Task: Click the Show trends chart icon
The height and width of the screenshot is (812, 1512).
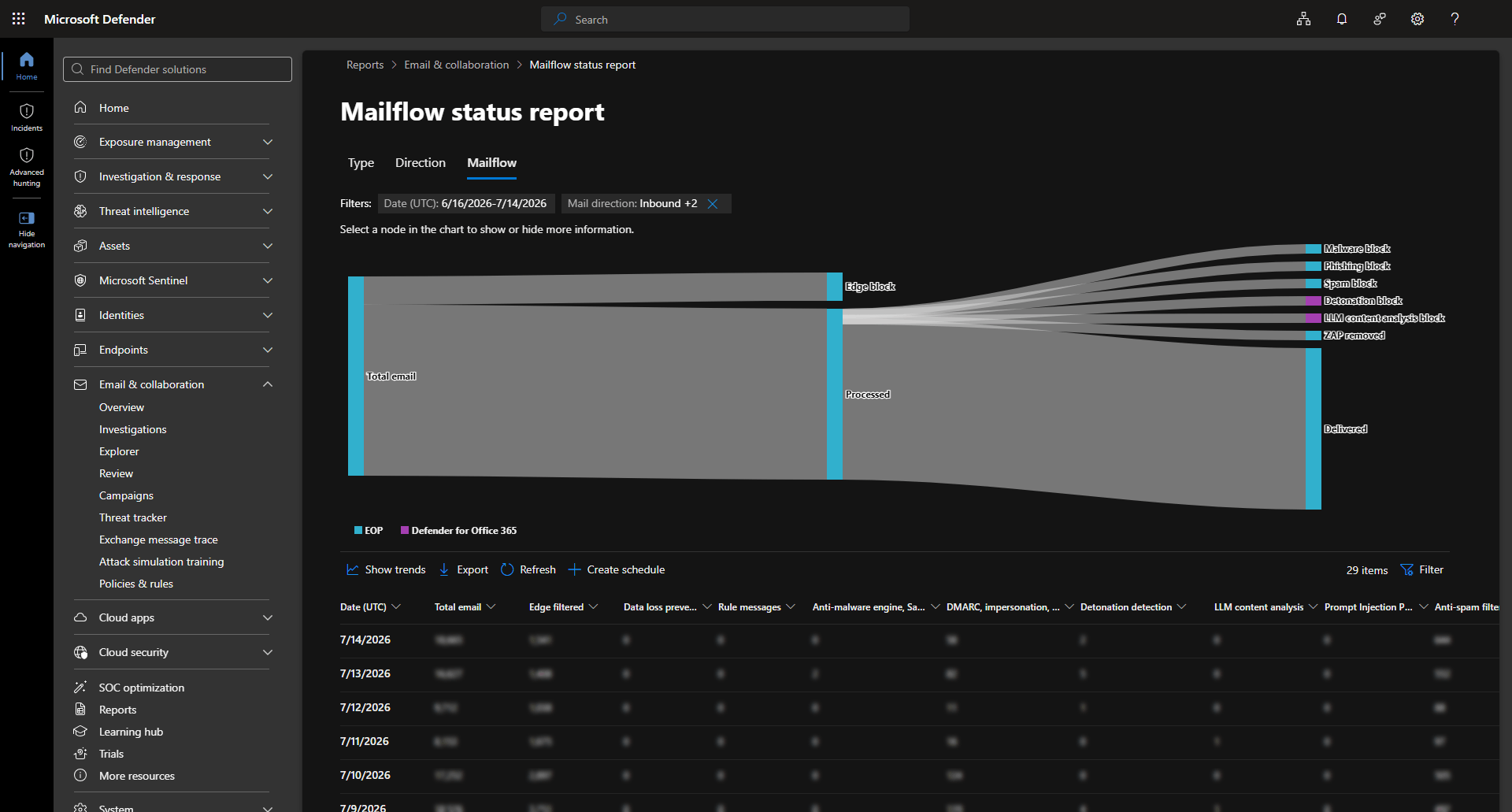Action: [x=353, y=569]
